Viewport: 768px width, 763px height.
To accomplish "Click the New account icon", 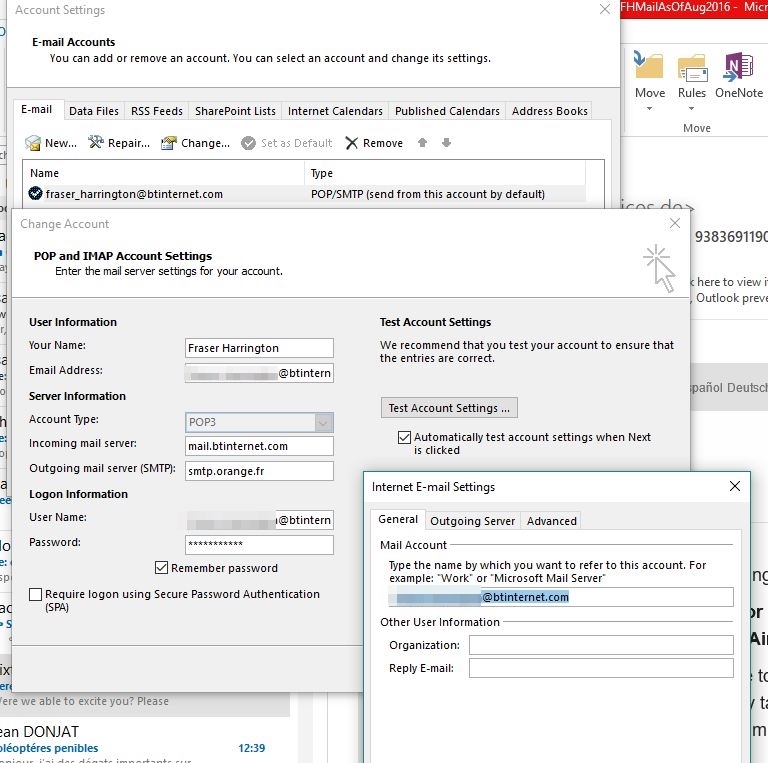I will click(33, 143).
